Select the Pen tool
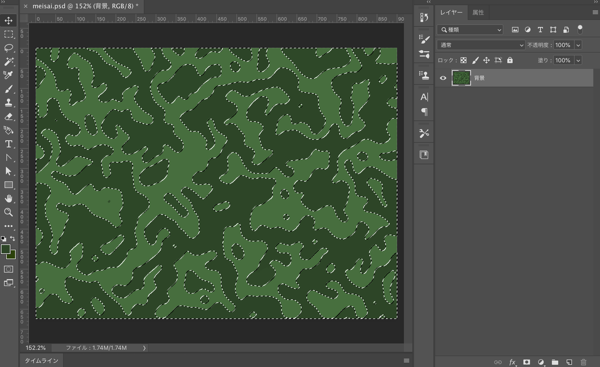This screenshot has height=367, width=600. (x=8, y=157)
